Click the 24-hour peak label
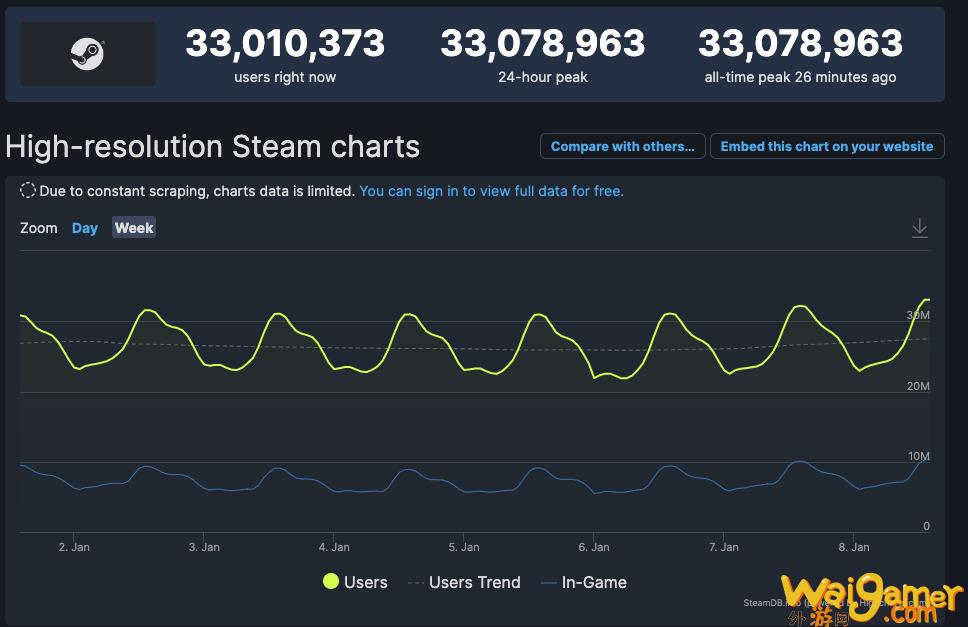Image resolution: width=968 pixels, height=627 pixels. pos(543,77)
